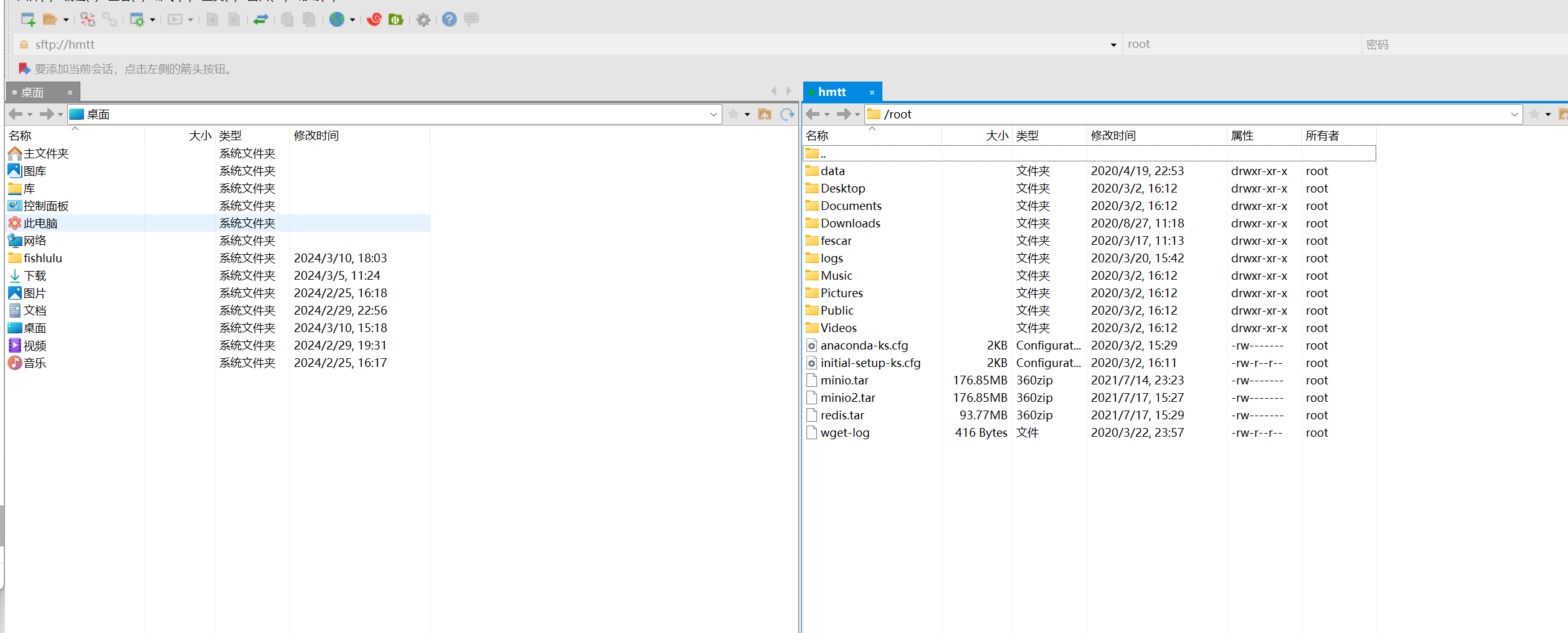Image resolution: width=1568 pixels, height=633 pixels.
Task: Sort the local pane by 名称 column
Action: click(x=75, y=135)
